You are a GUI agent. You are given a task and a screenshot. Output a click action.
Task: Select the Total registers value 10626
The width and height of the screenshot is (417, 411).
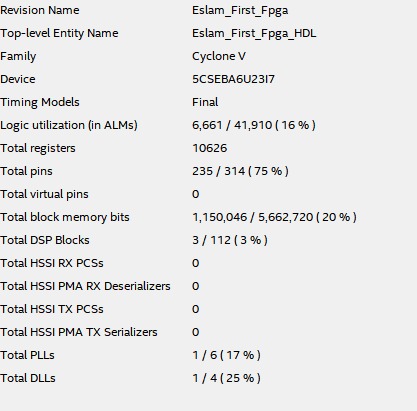coord(210,148)
